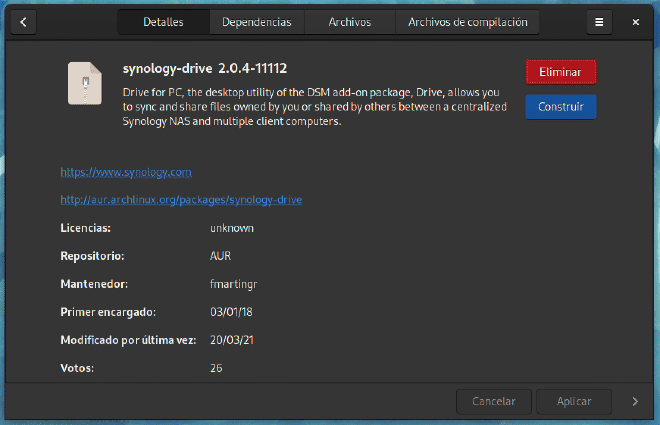Screen dimensions: 660x425
Task: Select the package title synology-drive 2.0.4-11112
Action: 205,68
